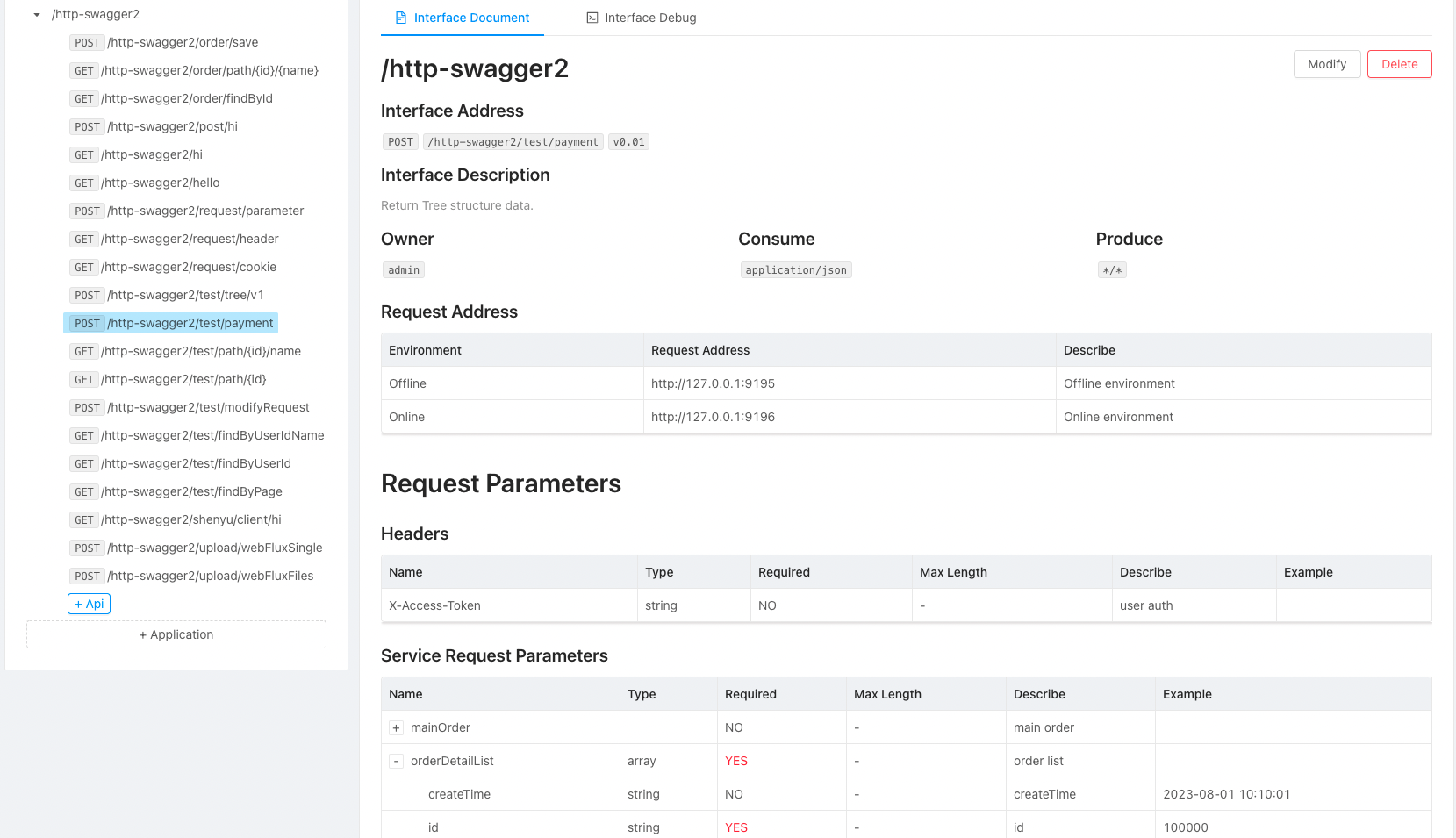
Task: Click the + Api button
Action: [x=89, y=604]
